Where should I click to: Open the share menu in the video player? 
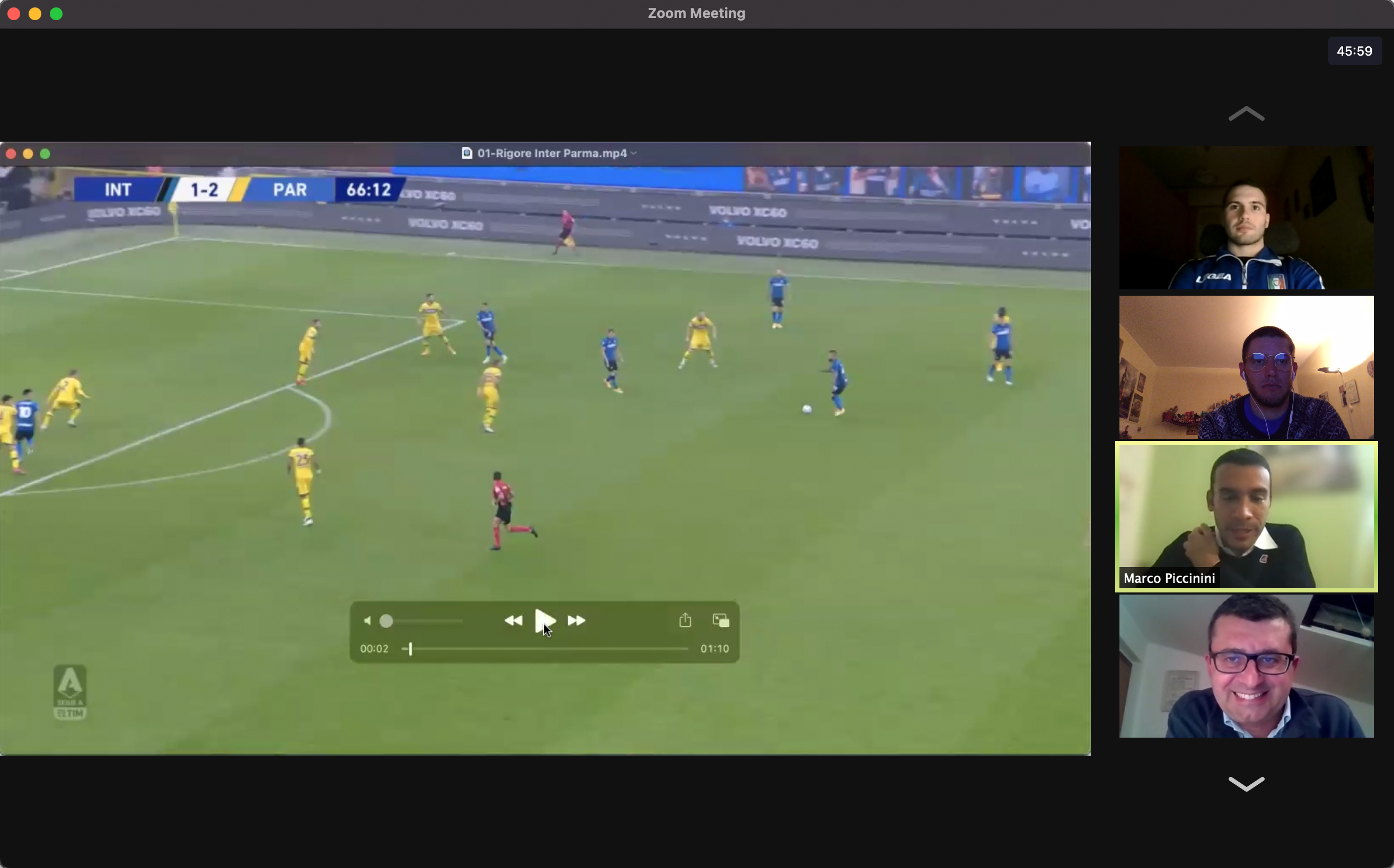click(x=685, y=620)
